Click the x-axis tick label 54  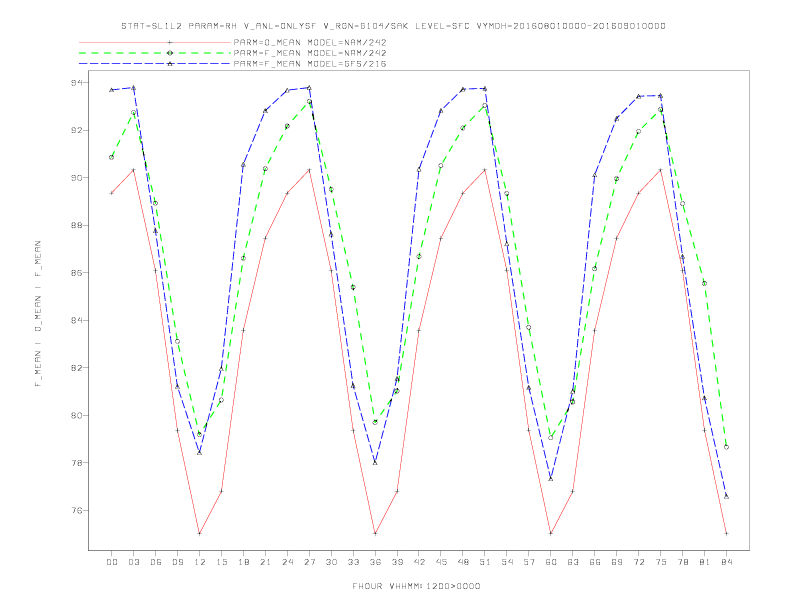507,562
